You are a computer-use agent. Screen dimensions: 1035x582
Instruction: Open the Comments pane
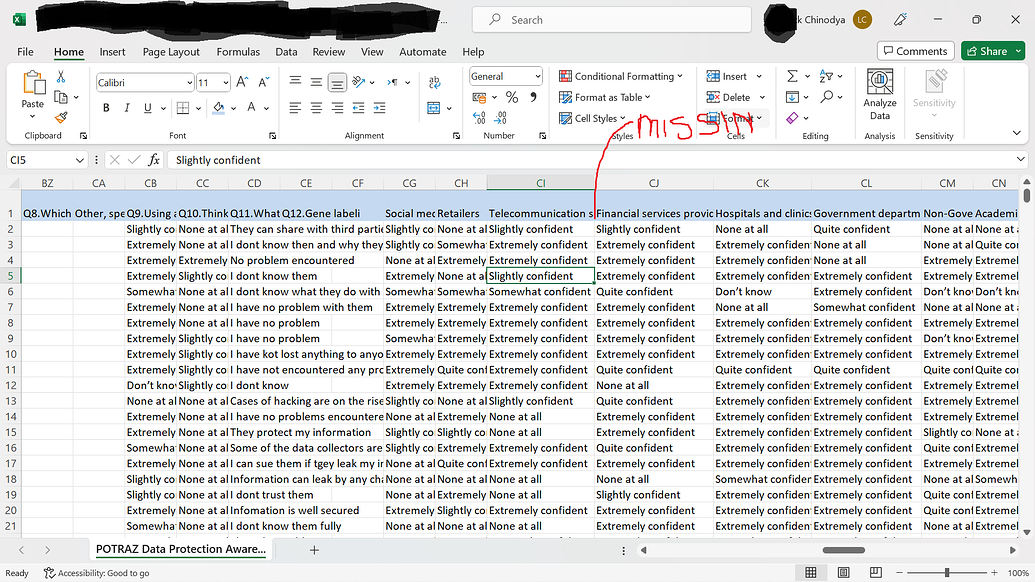click(x=915, y=50)
